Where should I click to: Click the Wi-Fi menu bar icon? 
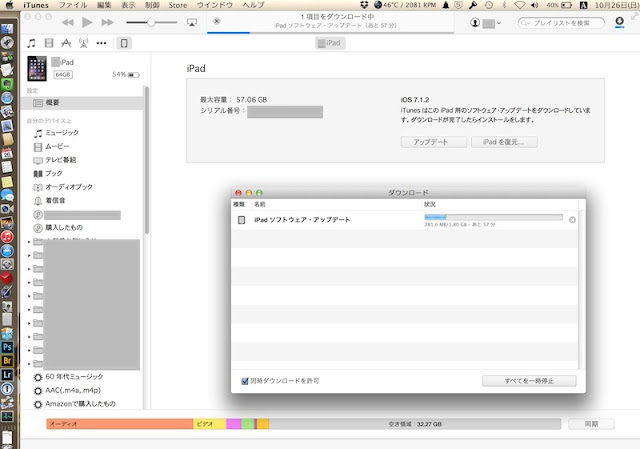(519, 5)
